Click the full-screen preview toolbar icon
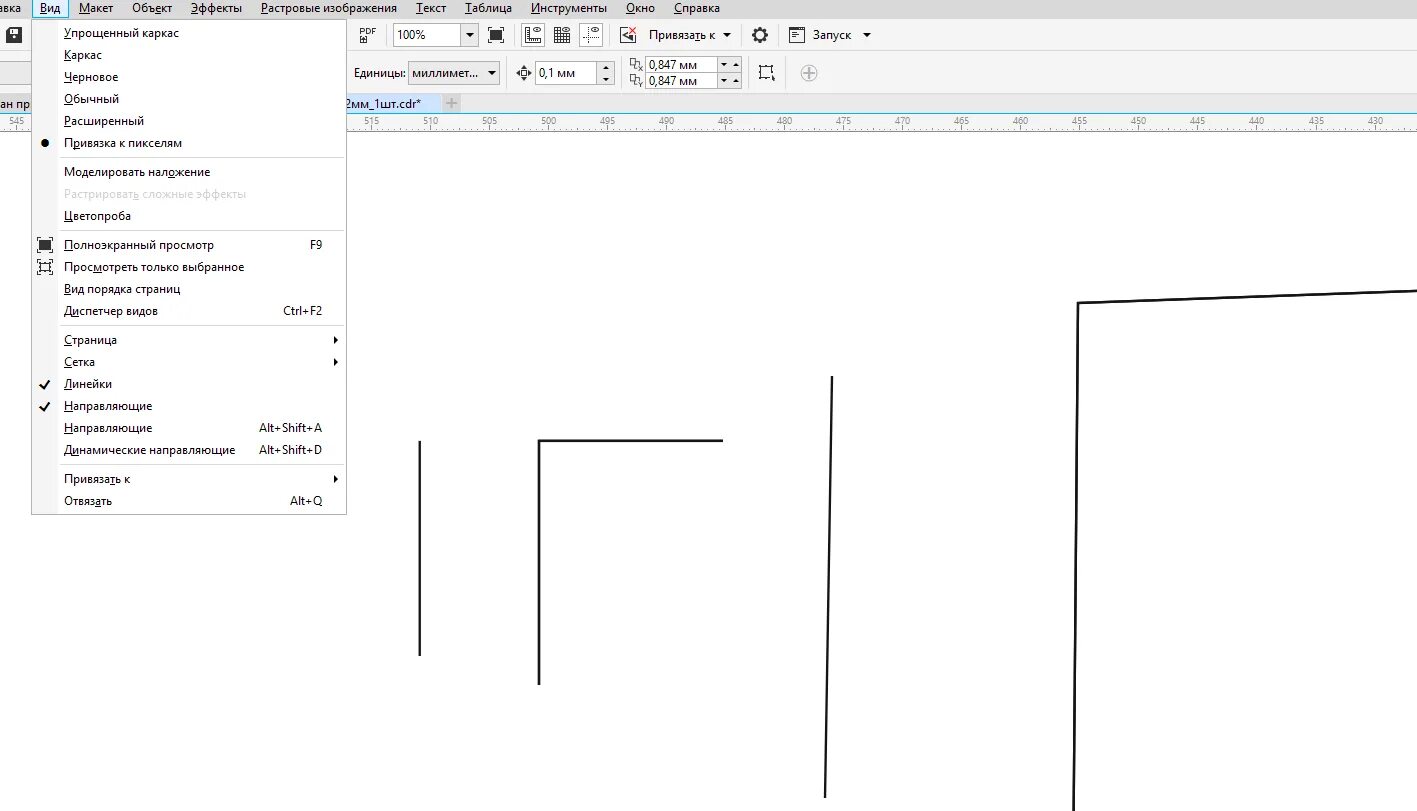This screenshot has width=1417, height=811. click(x=496, y=35)
